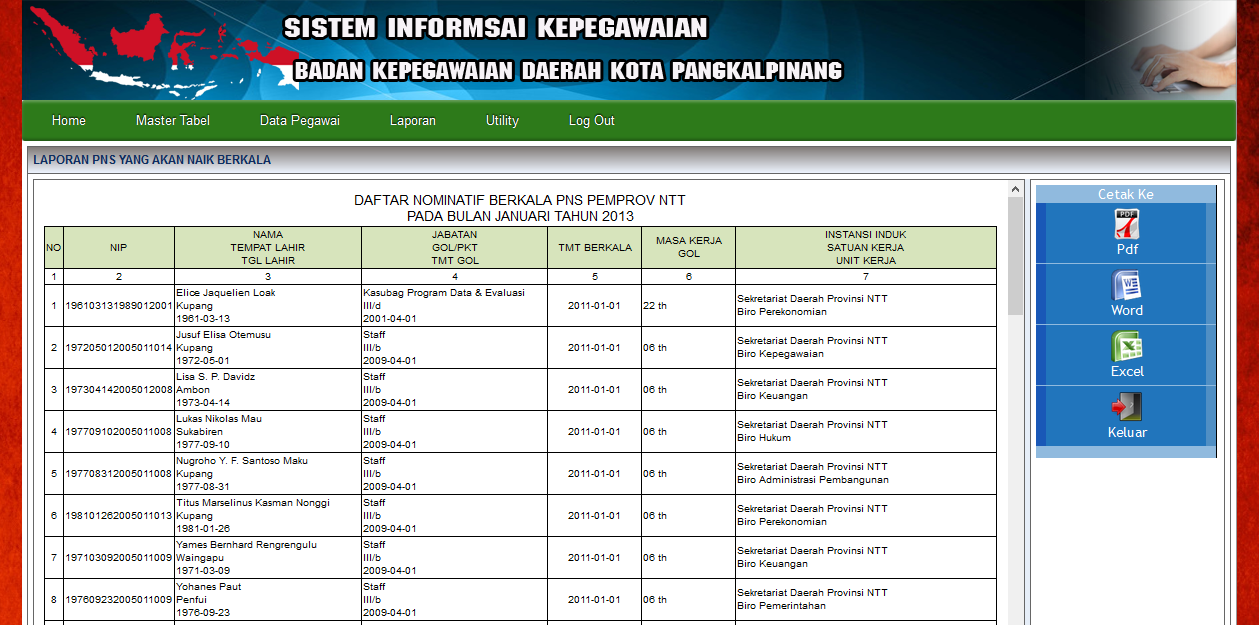This screenshot has width=1259, height=625.
Task: Click the INSTANSI INDUK column header
Action: (866, 247)
